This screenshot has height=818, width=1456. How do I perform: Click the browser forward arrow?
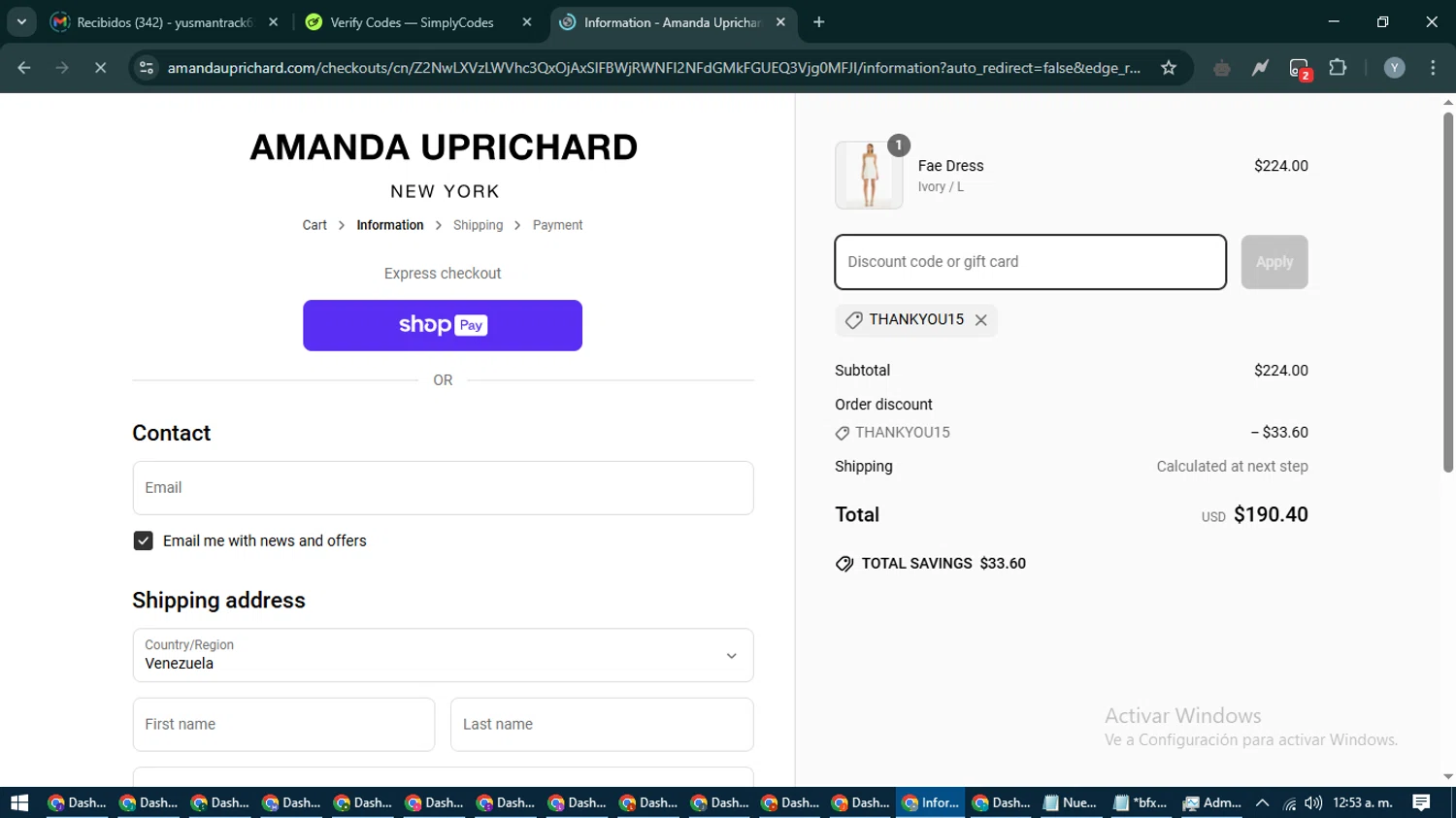click(x=62, y=68)
